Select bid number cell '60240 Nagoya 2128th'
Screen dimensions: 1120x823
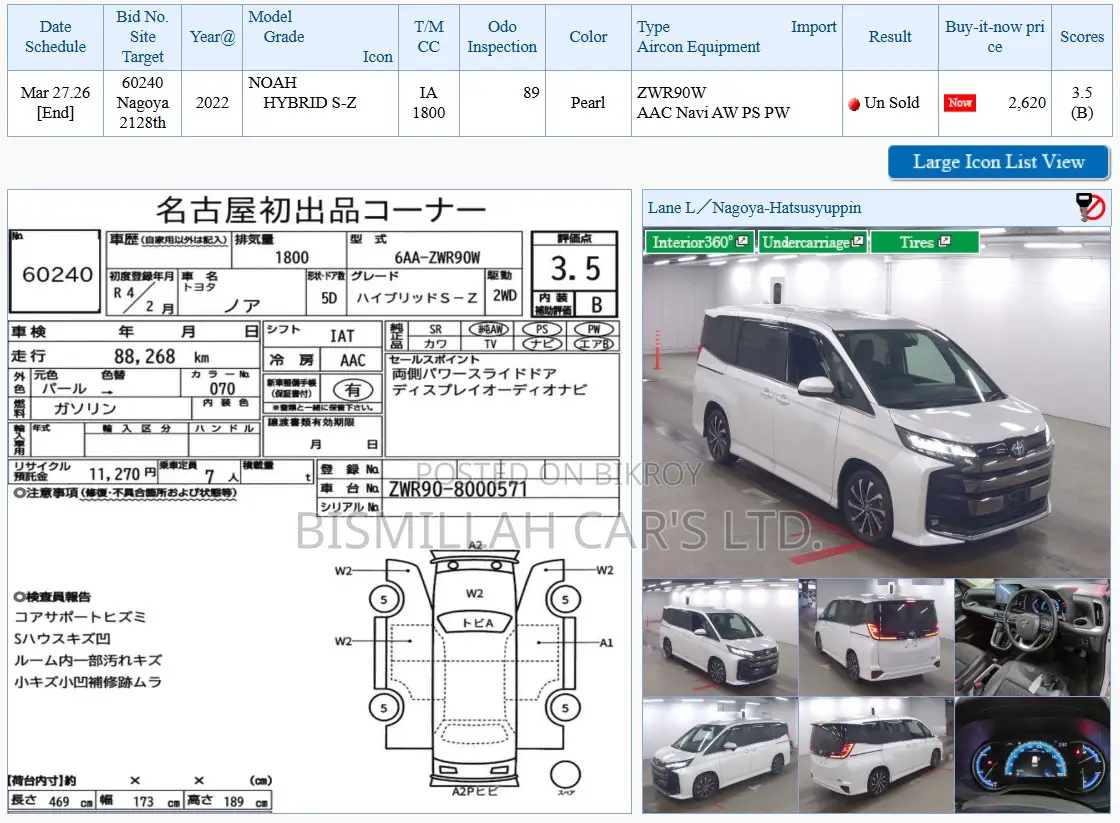[x=142, y=103]
